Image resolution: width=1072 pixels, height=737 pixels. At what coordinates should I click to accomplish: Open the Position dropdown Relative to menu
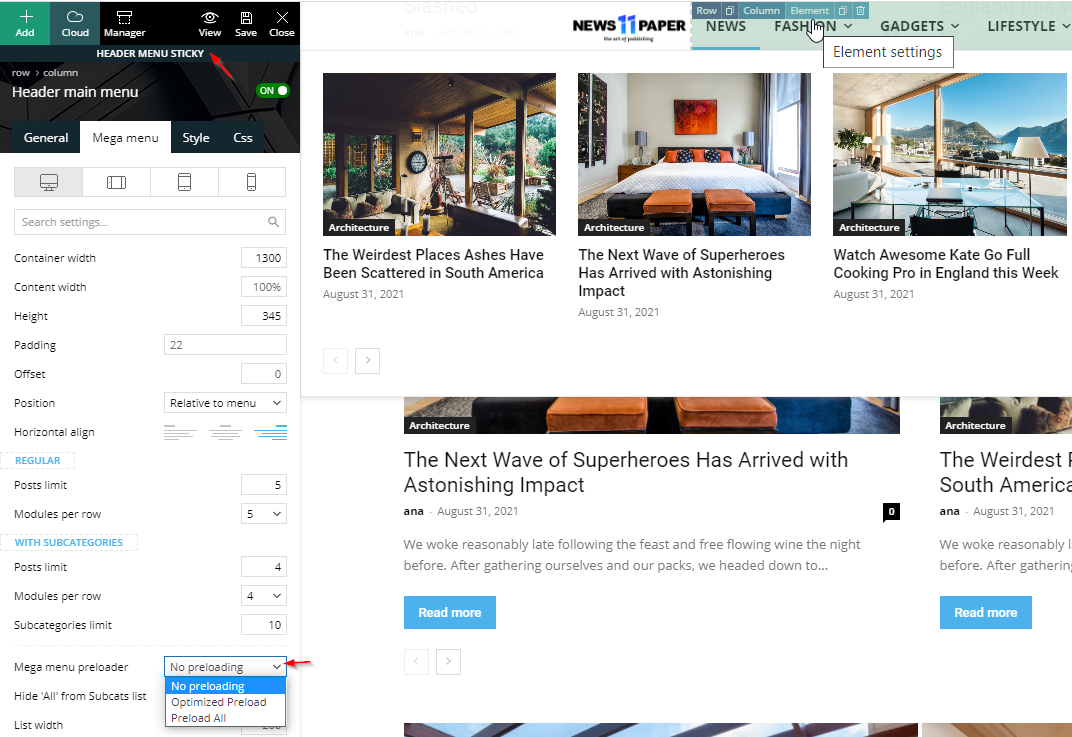tap(225, 403)
